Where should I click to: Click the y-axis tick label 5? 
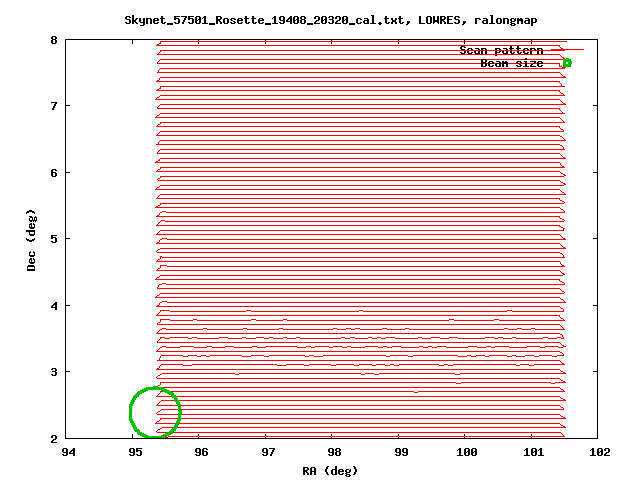coord(54,239)
